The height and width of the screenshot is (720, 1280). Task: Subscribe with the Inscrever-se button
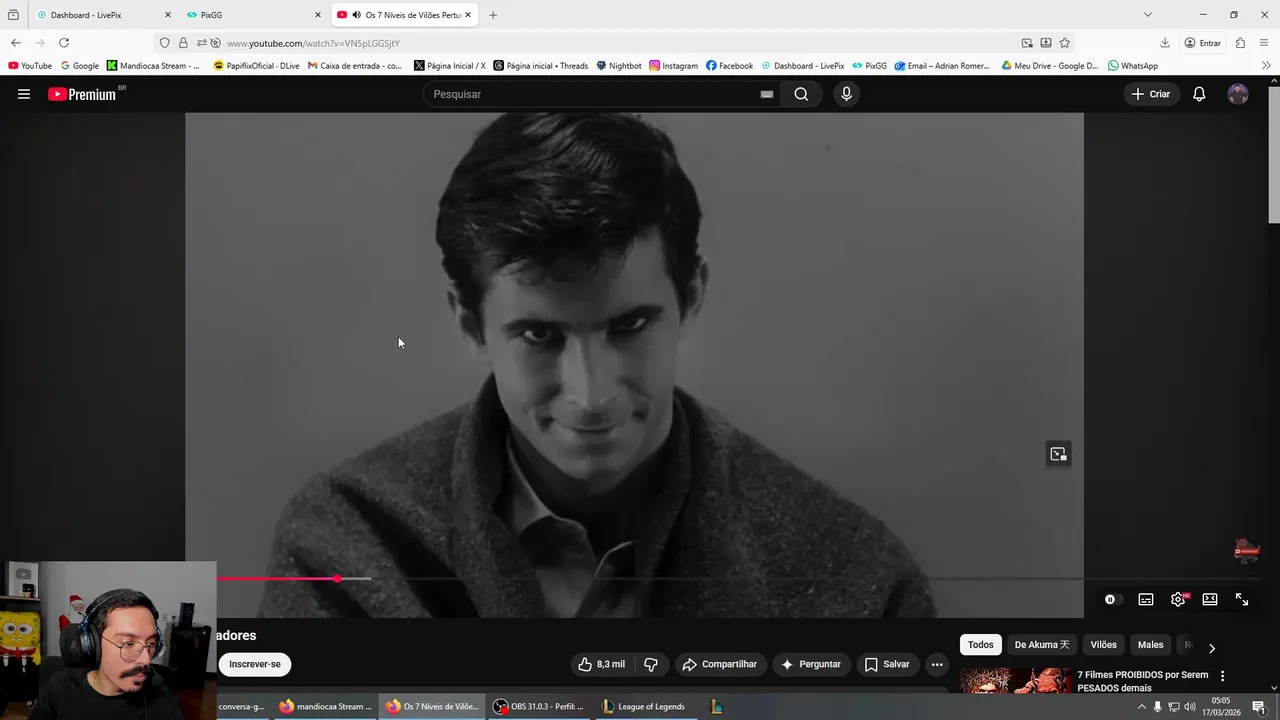coord(255,664)
